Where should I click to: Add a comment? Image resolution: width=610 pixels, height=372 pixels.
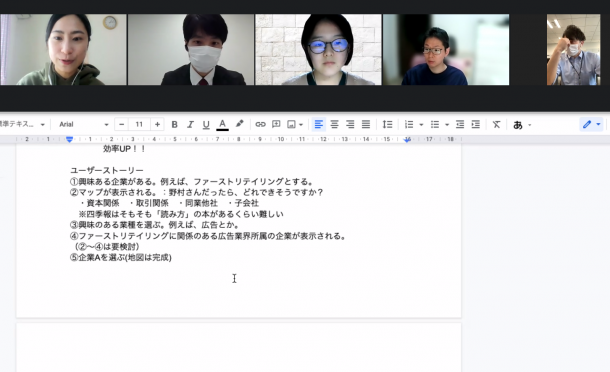276,125
